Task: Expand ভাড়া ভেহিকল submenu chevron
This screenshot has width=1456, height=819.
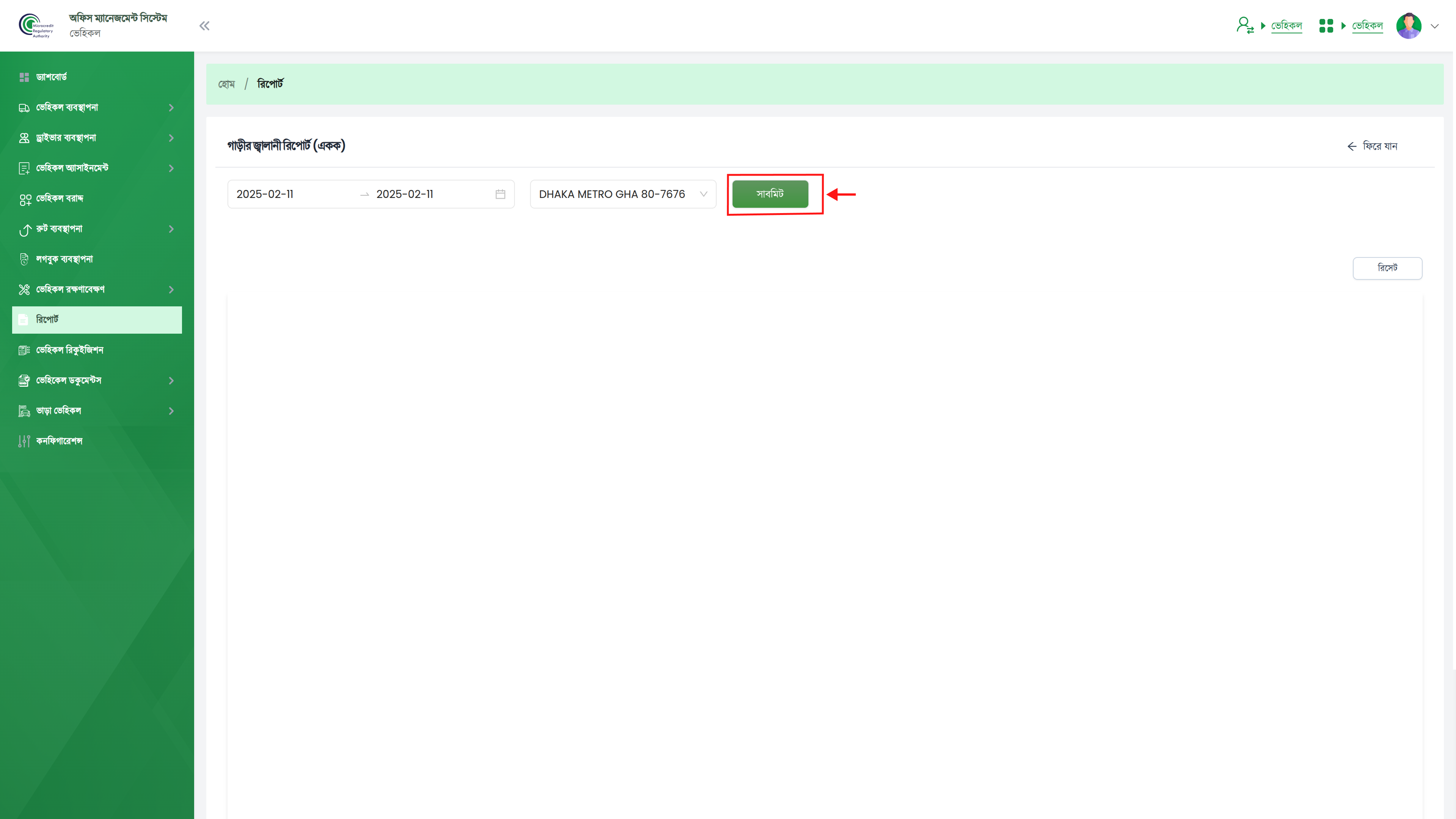Action: pos(171,411)
